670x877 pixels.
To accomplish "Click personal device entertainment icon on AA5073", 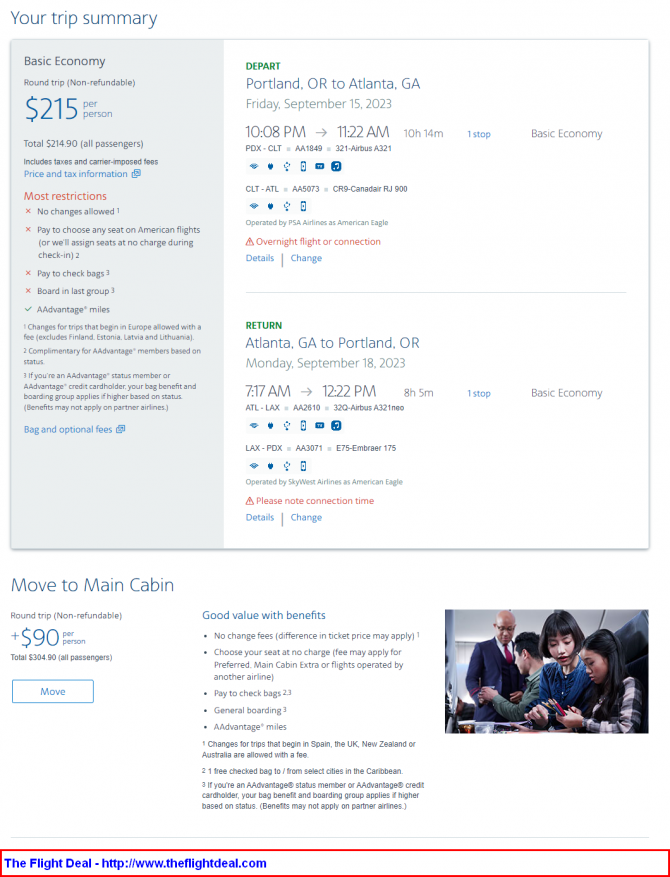I will (303, 207).
